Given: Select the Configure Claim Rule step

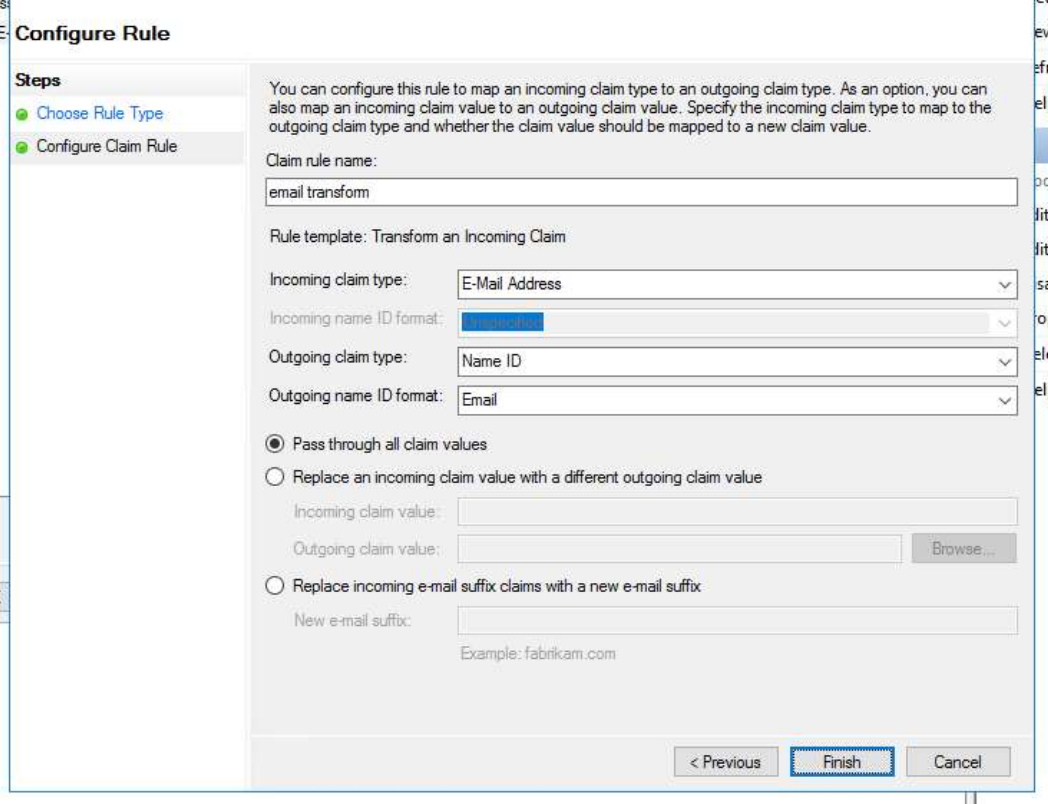Looking at the screenshot, I should tap(106, 147).
